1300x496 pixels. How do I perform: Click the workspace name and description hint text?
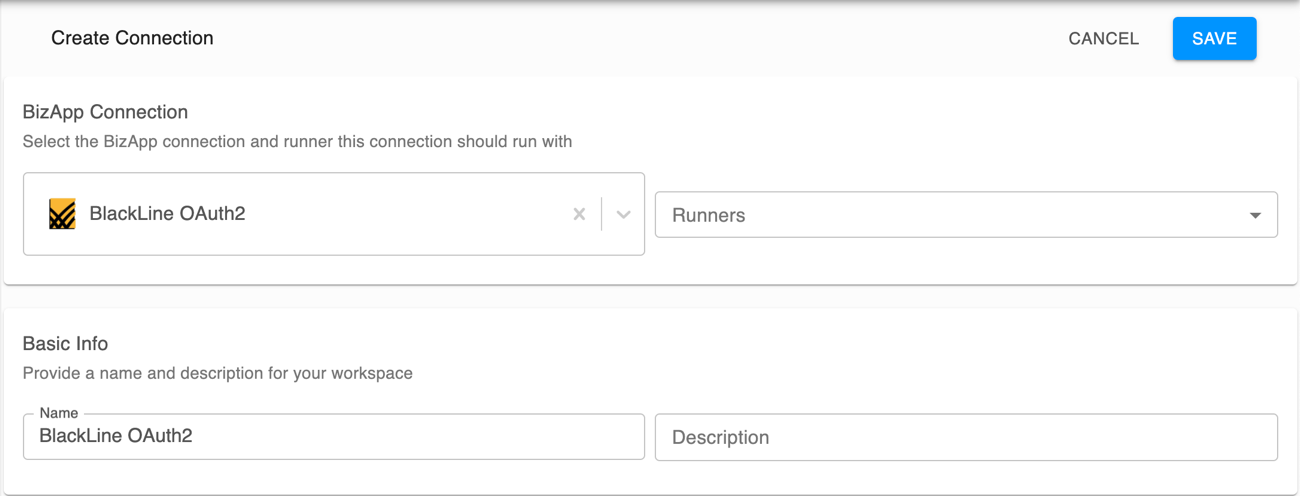pos(217,373)
